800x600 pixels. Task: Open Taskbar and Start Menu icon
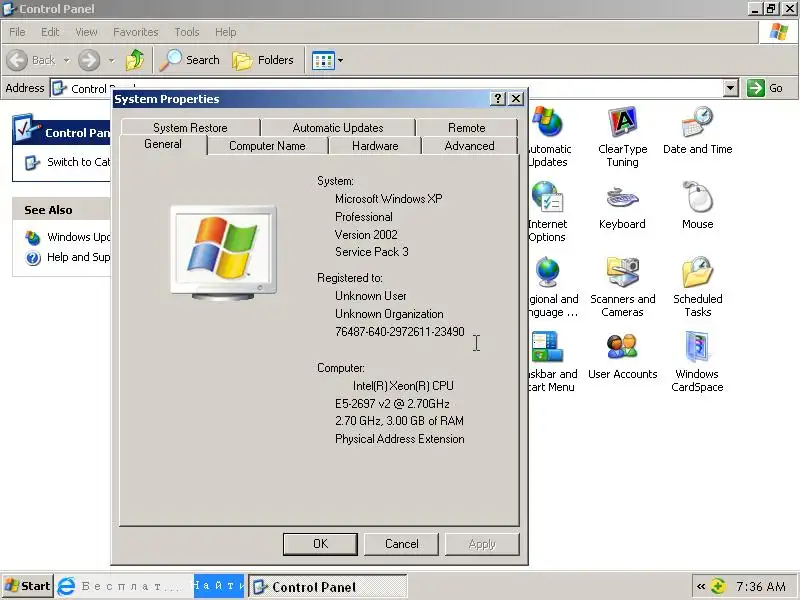[546, 347]
